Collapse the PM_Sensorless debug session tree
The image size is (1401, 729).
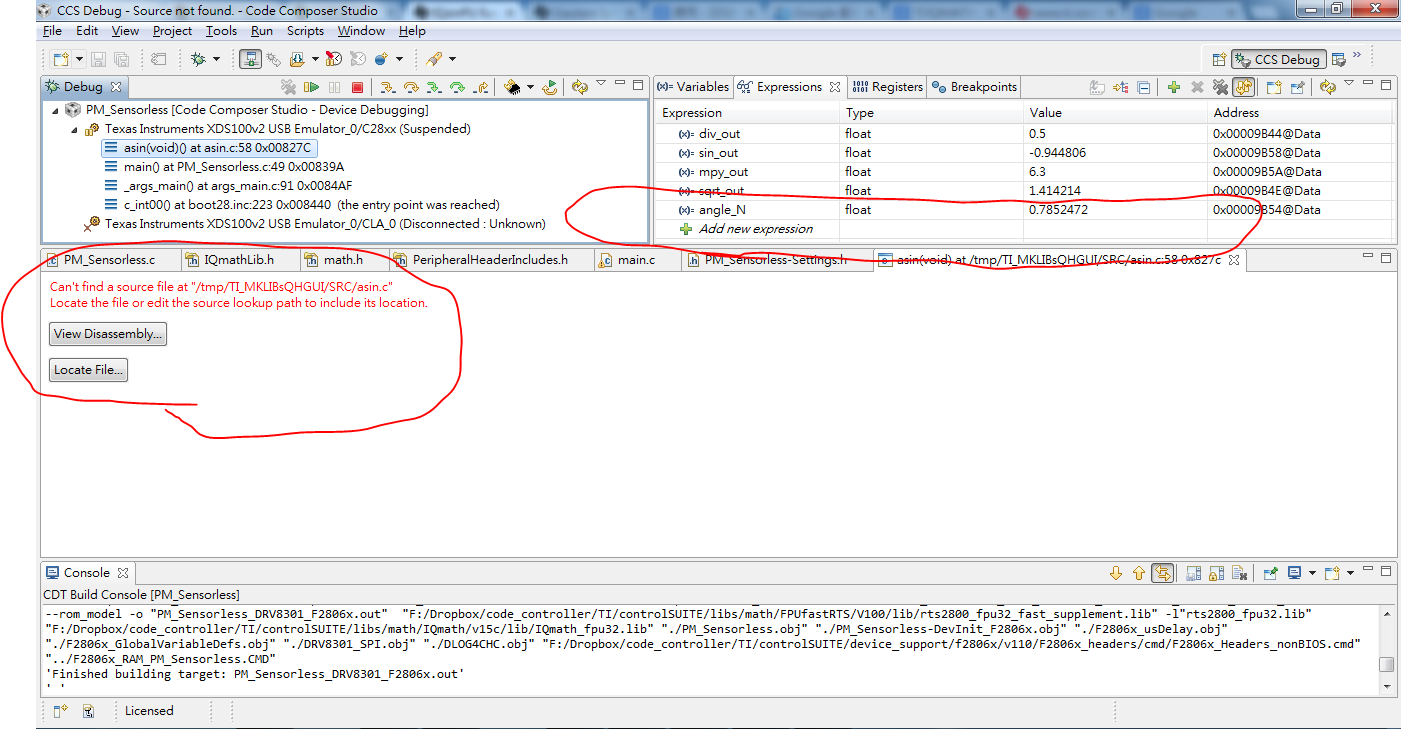point(55,109)
